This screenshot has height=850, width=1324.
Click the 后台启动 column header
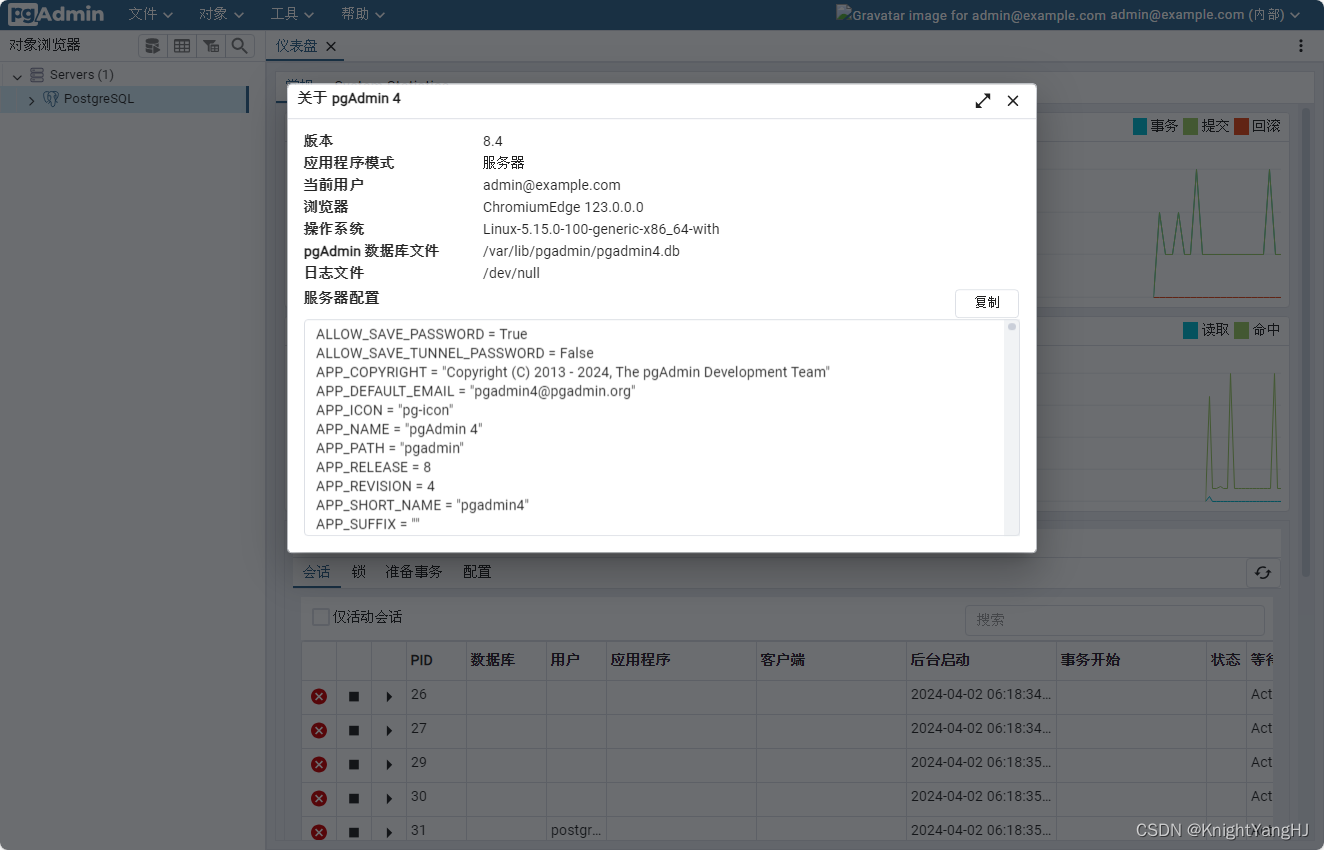point(981,660)
